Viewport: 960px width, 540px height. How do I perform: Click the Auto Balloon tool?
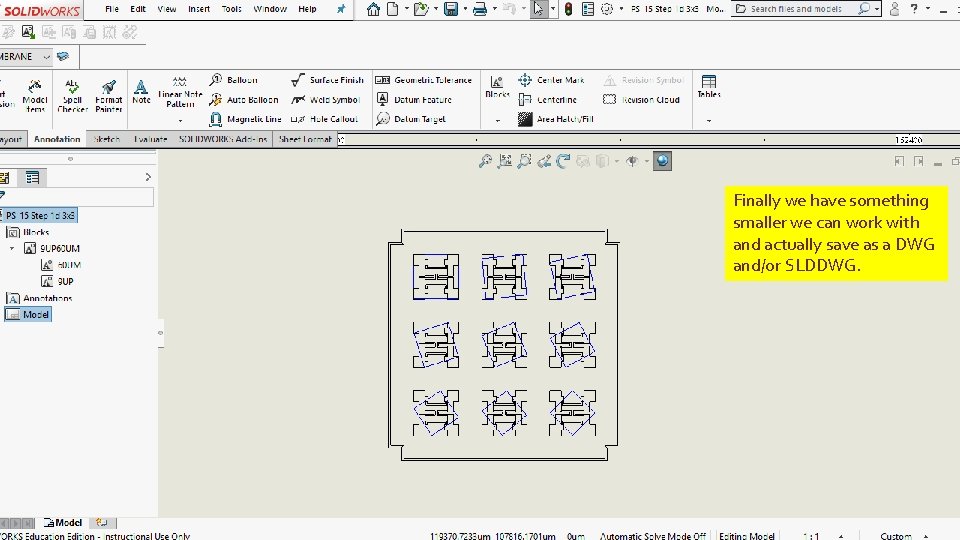[x=244, y=100]
